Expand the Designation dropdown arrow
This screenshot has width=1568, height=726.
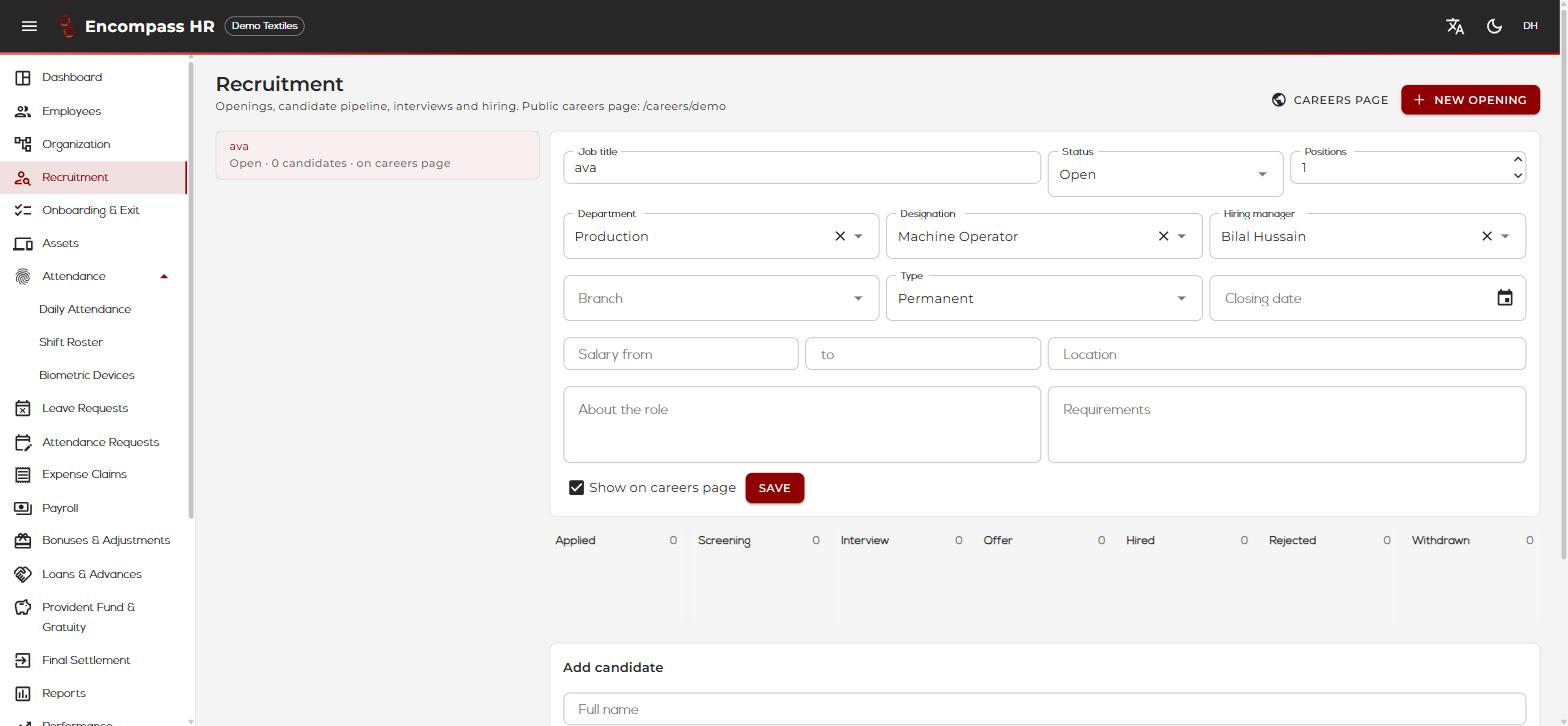click(x=1181, y=236)
